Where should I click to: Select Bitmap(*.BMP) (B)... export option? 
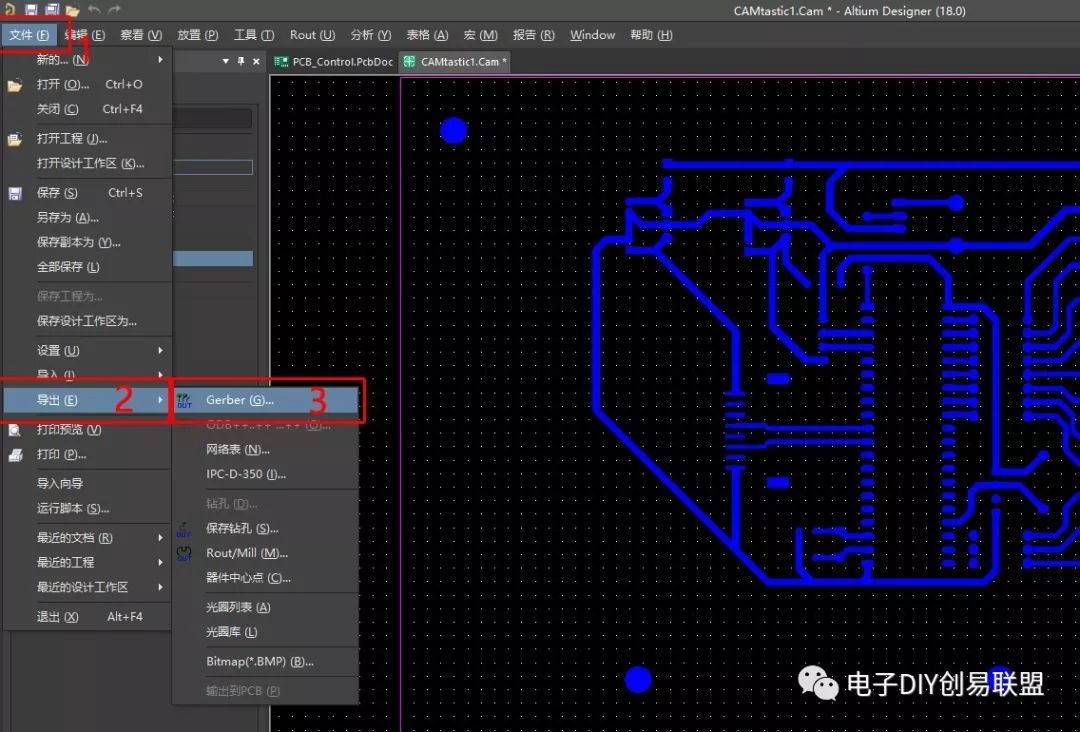[265, 662]
